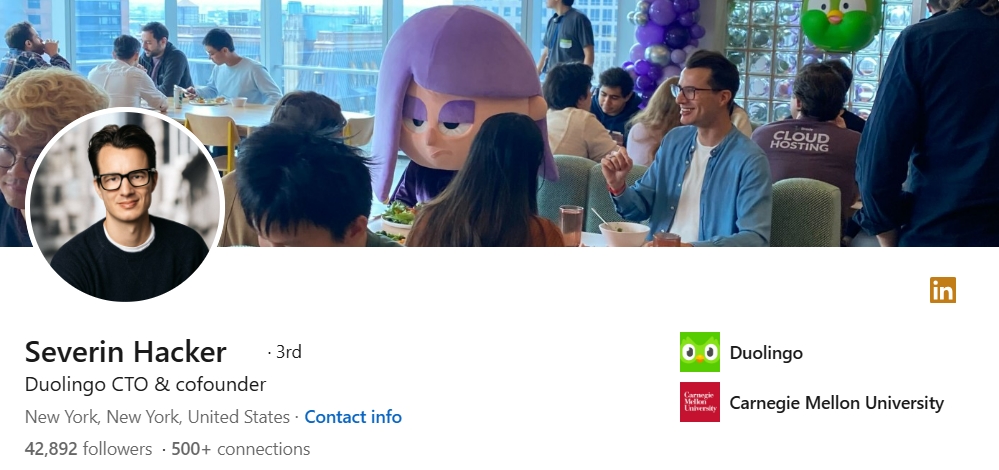Open Severin Hacker's circular profile photo
The width and height of the screenshot is (999, 470).
pyautogui.click(x=125, y=205)
